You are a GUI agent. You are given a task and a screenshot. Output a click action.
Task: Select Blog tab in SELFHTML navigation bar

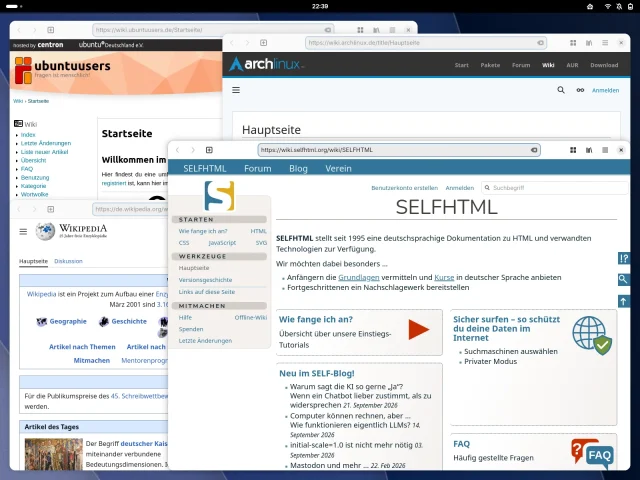[x=298, y=169]
